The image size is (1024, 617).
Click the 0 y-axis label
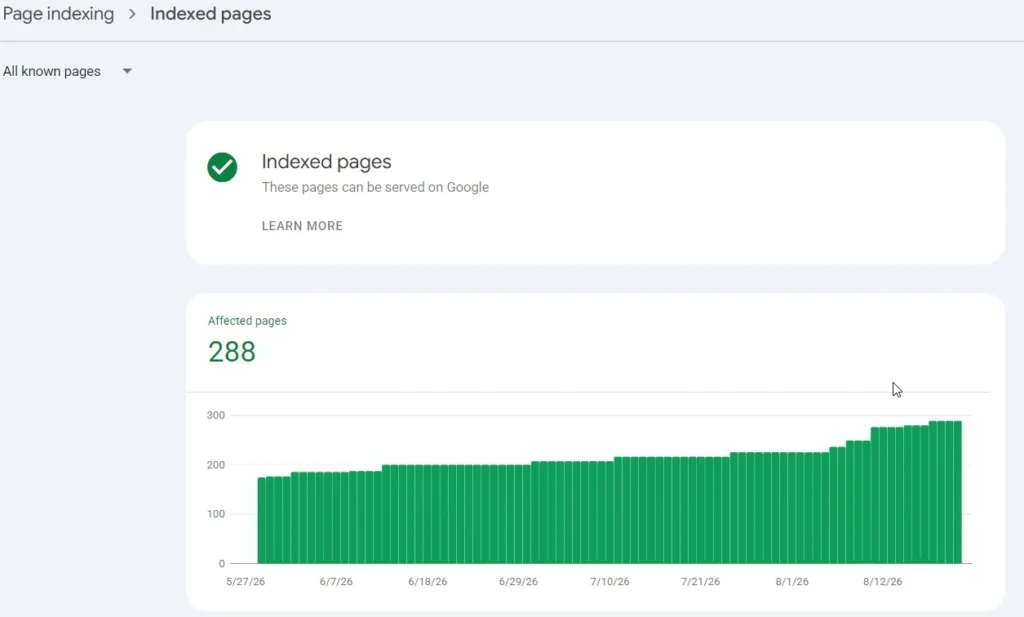click(x=221, y=563)
